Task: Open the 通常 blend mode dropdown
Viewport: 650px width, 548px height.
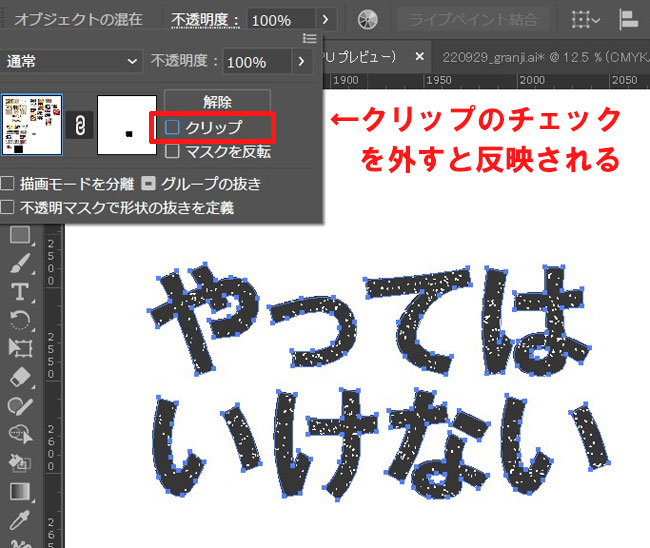Action: [70, 61]
